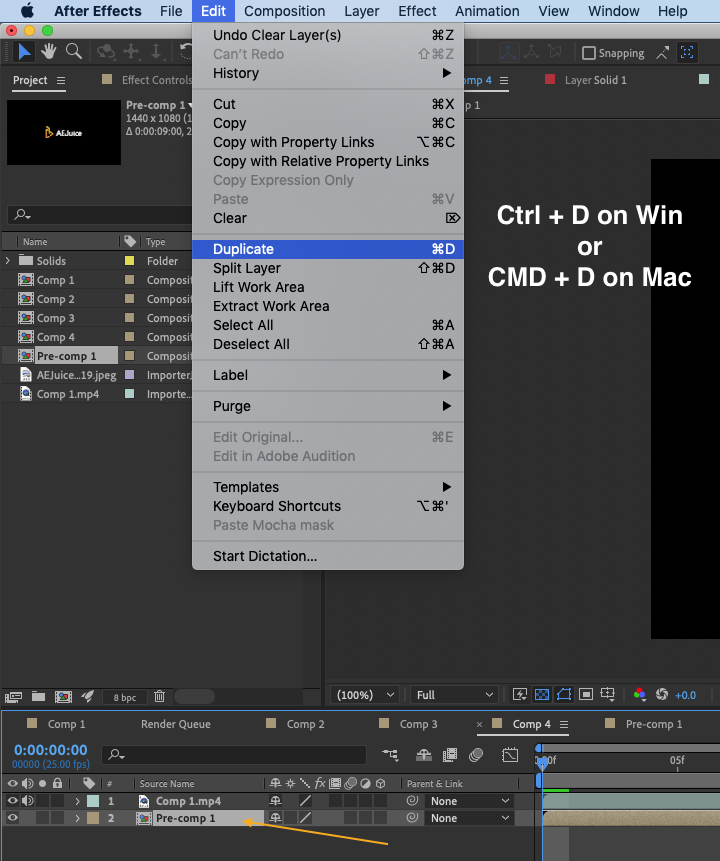Toggle mask and shape path visibility

tap(564, 695)
